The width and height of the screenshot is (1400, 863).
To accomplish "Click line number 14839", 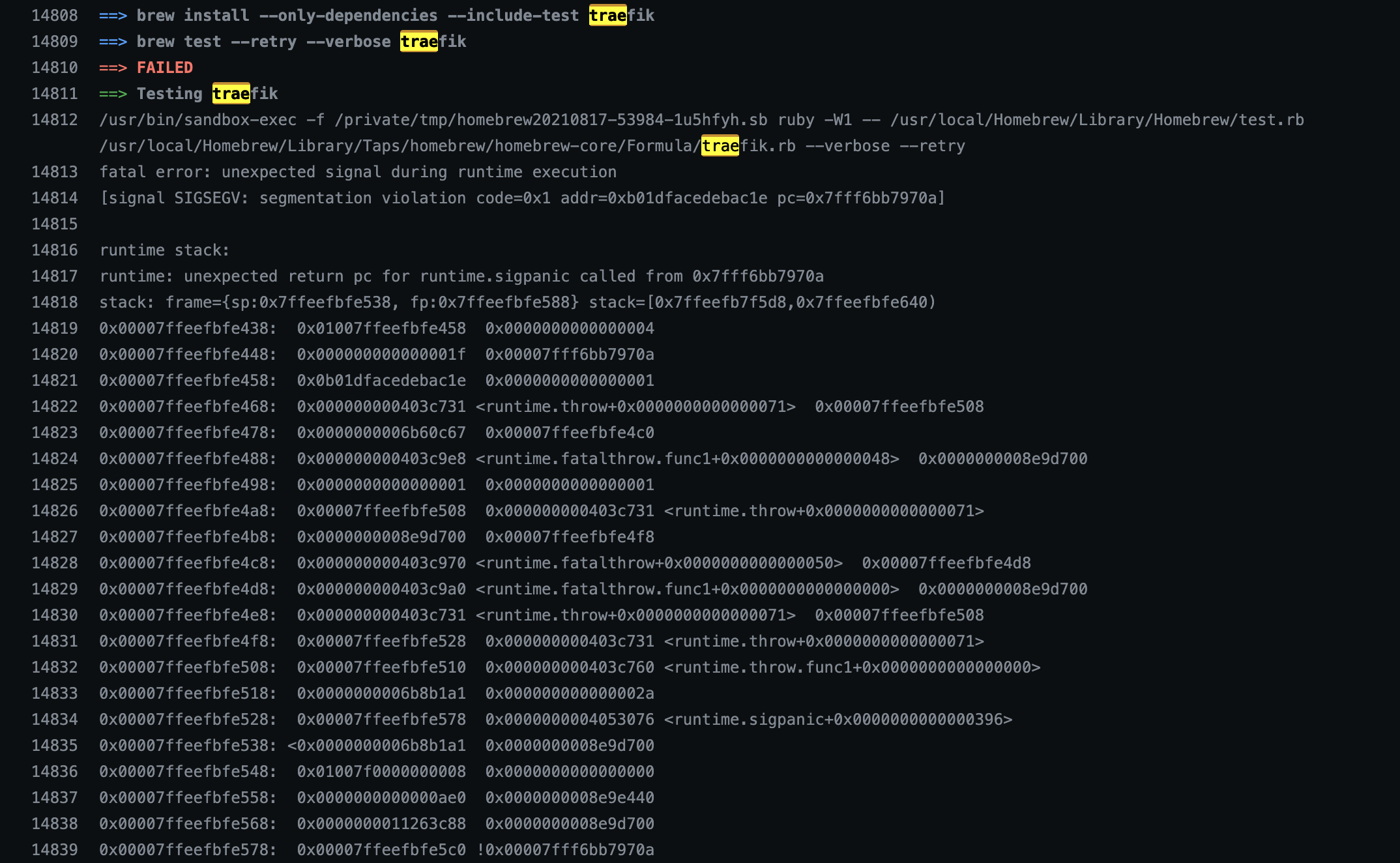I will coord(55,850).
